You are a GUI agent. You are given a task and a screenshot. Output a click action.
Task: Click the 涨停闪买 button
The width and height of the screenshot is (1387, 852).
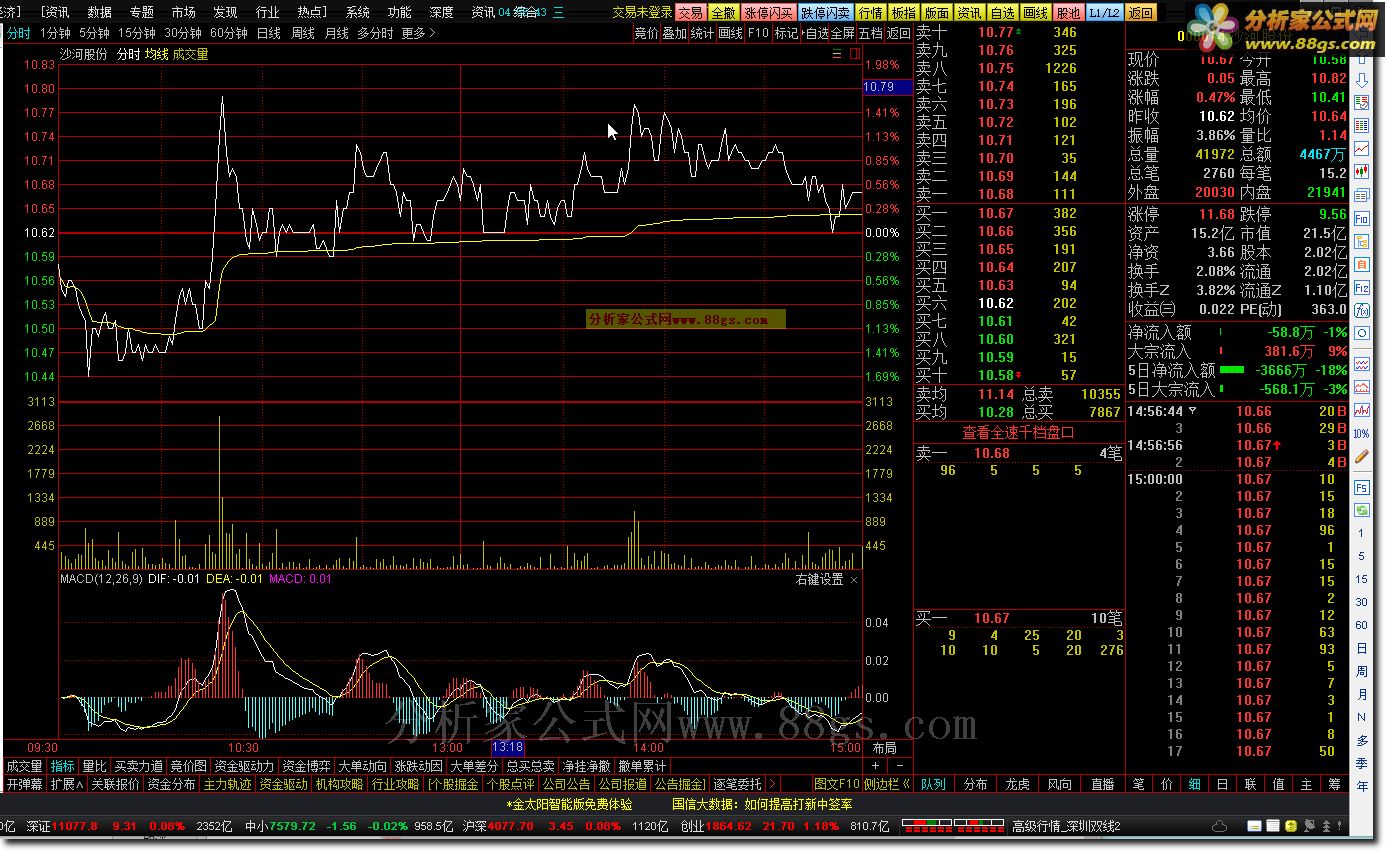click(769, 13)
